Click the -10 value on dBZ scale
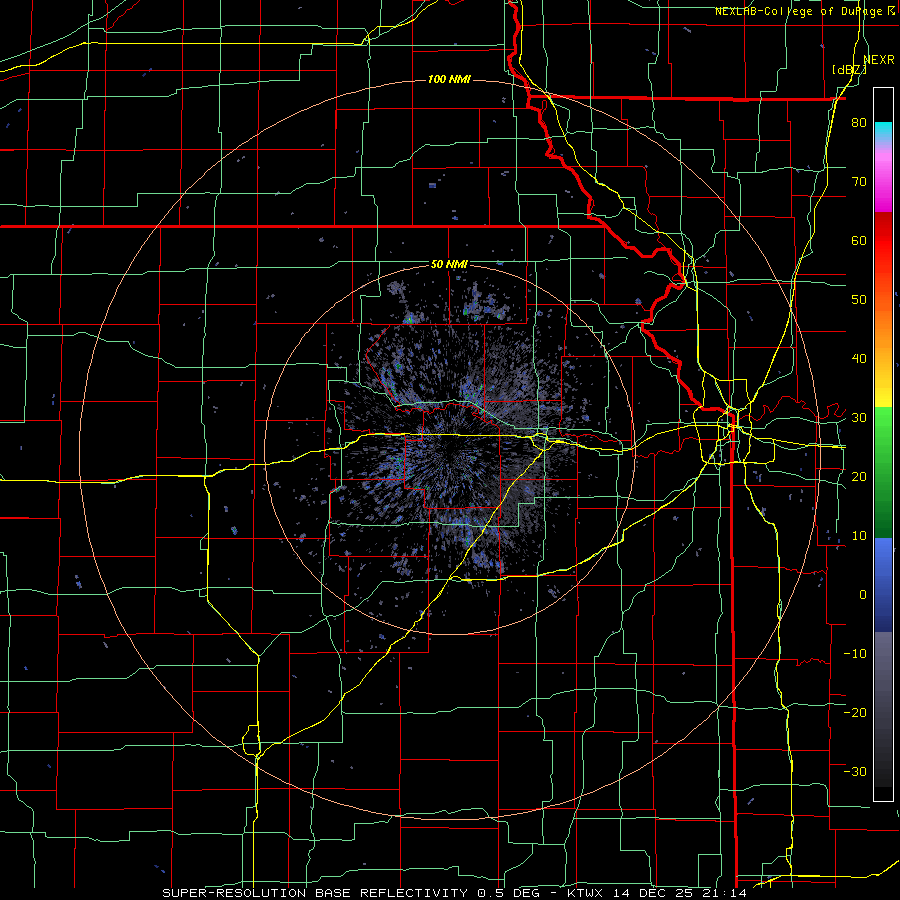The height and width of the screenshot is (900, 900). click(x=855, y=654)
